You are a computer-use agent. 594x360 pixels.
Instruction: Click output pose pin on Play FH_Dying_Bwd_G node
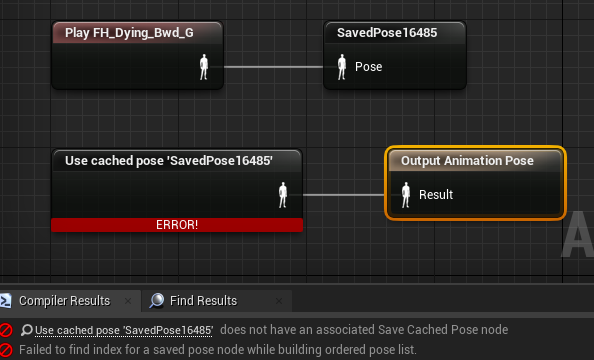tap(204, 67)
